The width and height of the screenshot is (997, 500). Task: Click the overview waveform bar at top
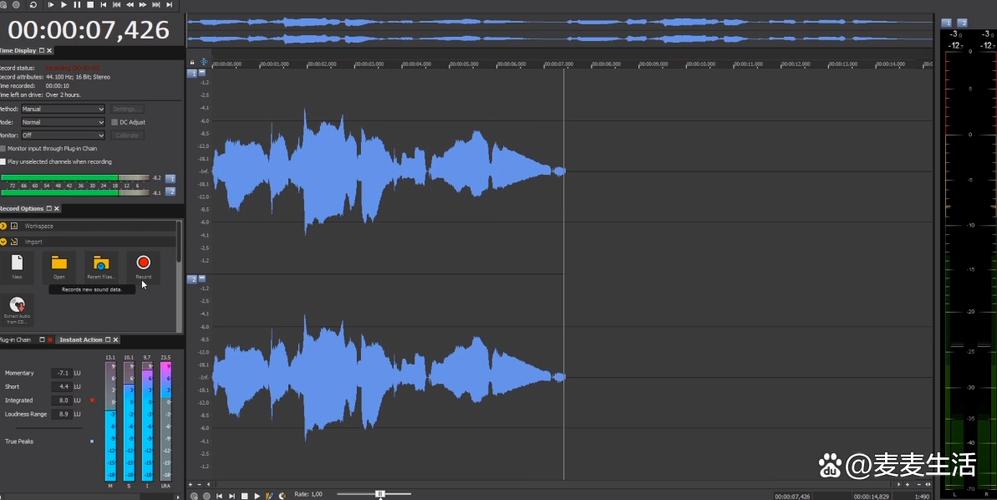pyautogui.click(x=560, y=30)
